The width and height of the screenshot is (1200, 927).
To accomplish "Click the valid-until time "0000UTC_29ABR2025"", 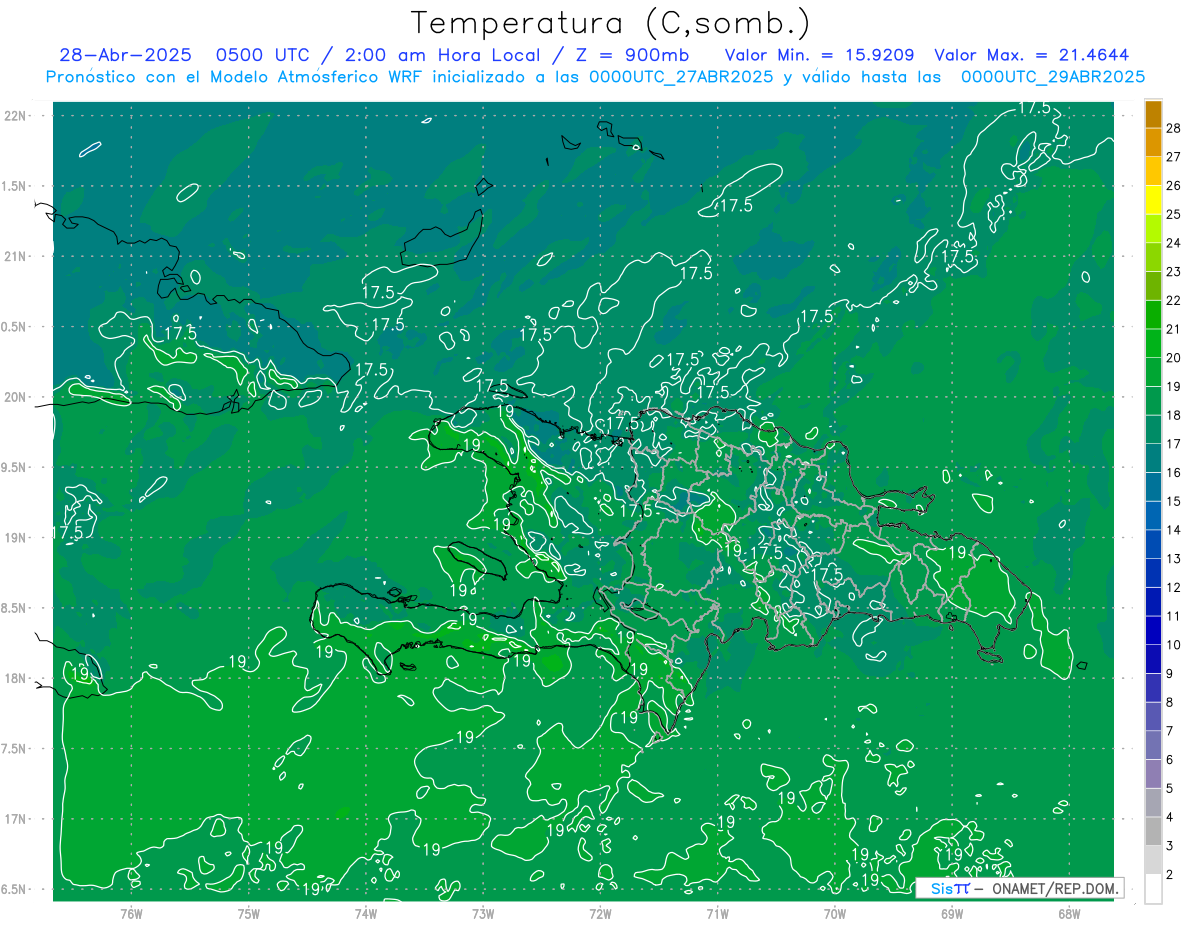I will (1053, 77).
